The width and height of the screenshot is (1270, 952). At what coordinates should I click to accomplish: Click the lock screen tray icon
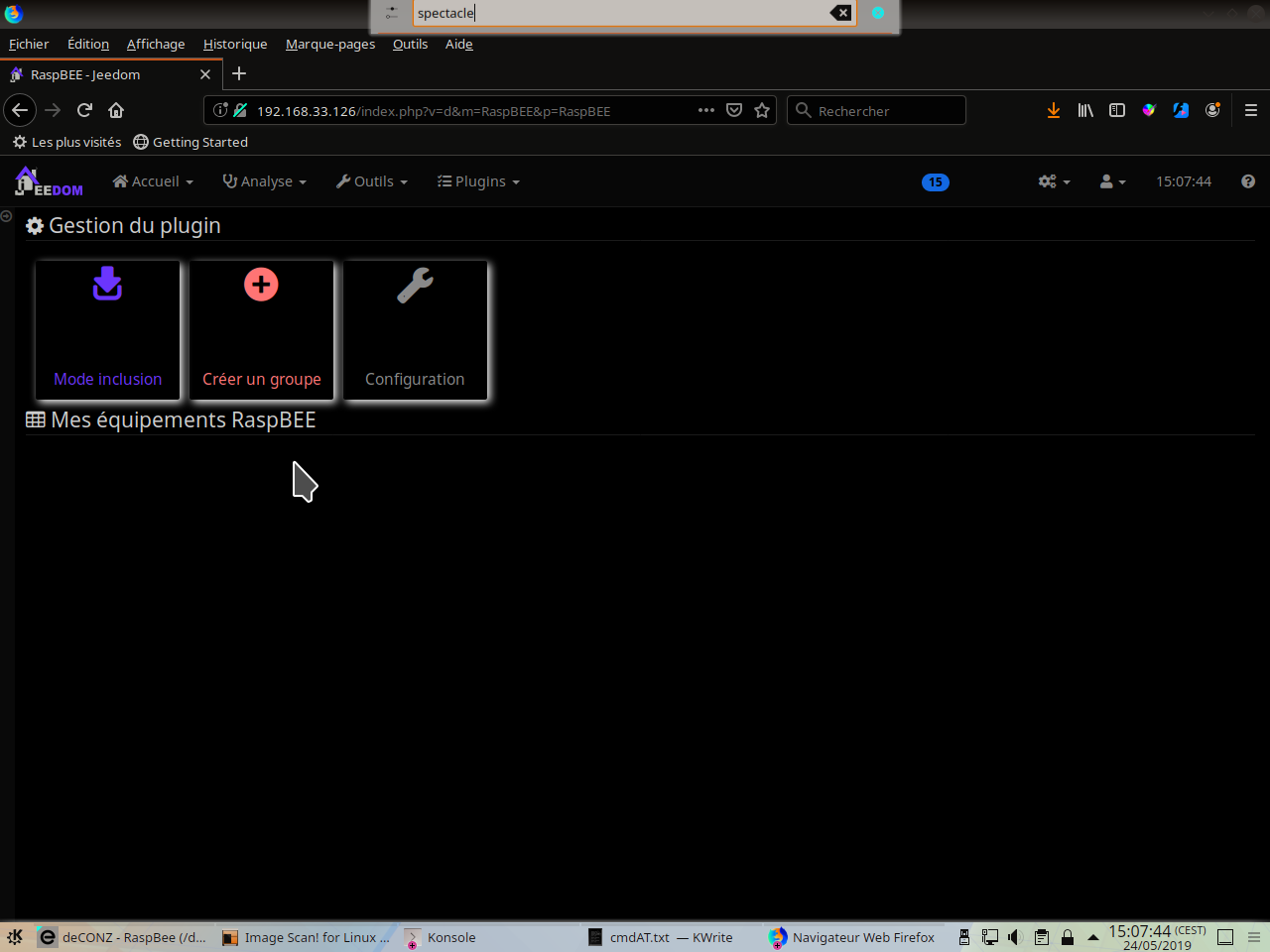1068,937
